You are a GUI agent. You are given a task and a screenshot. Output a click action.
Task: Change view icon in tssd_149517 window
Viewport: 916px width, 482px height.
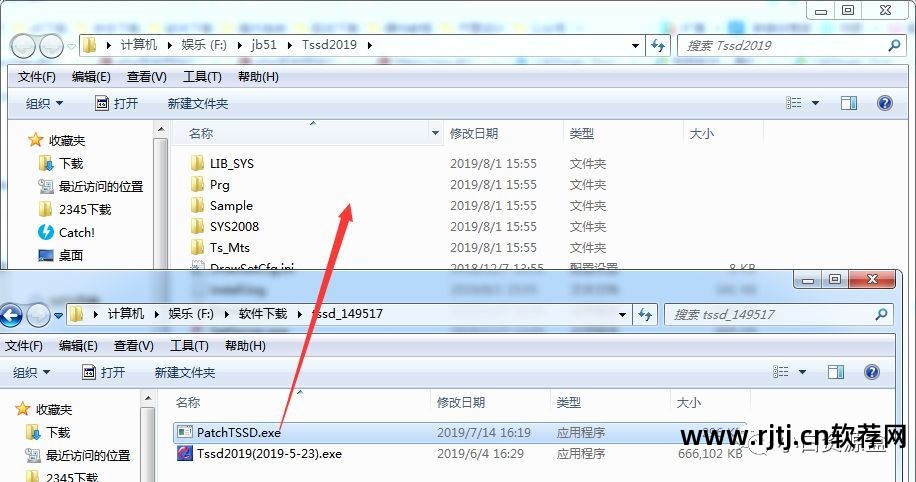coord(780,372)
